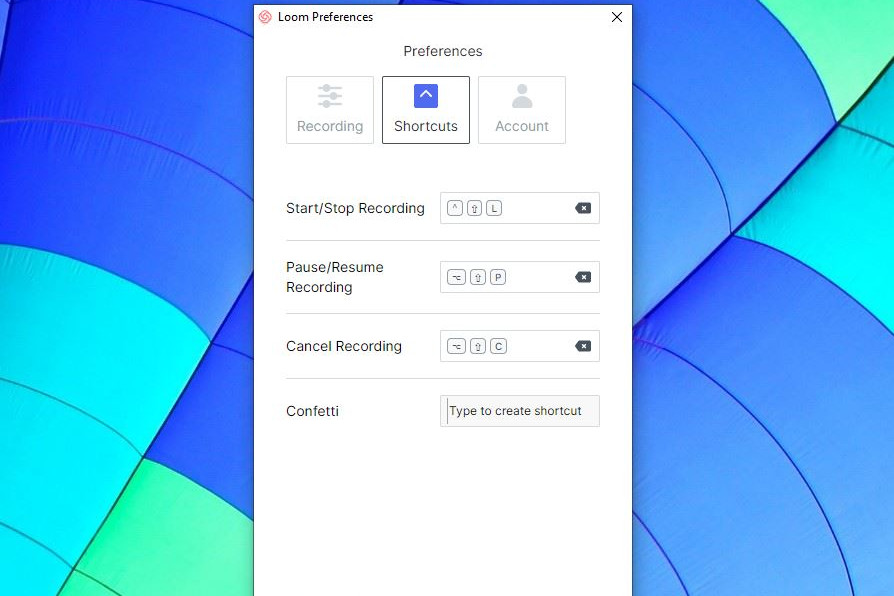
Task: Remove the Cancel Recording shortcut
Action: pos(583,346)
